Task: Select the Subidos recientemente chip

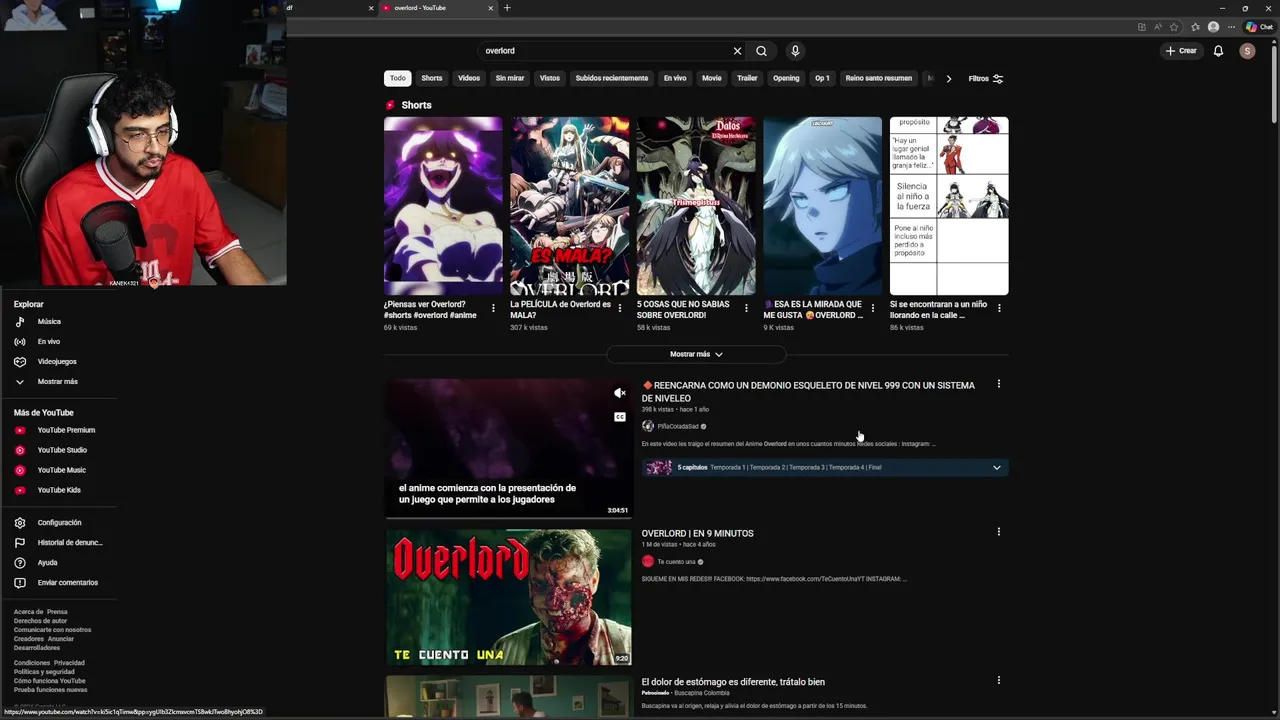Action: (612, 78)
